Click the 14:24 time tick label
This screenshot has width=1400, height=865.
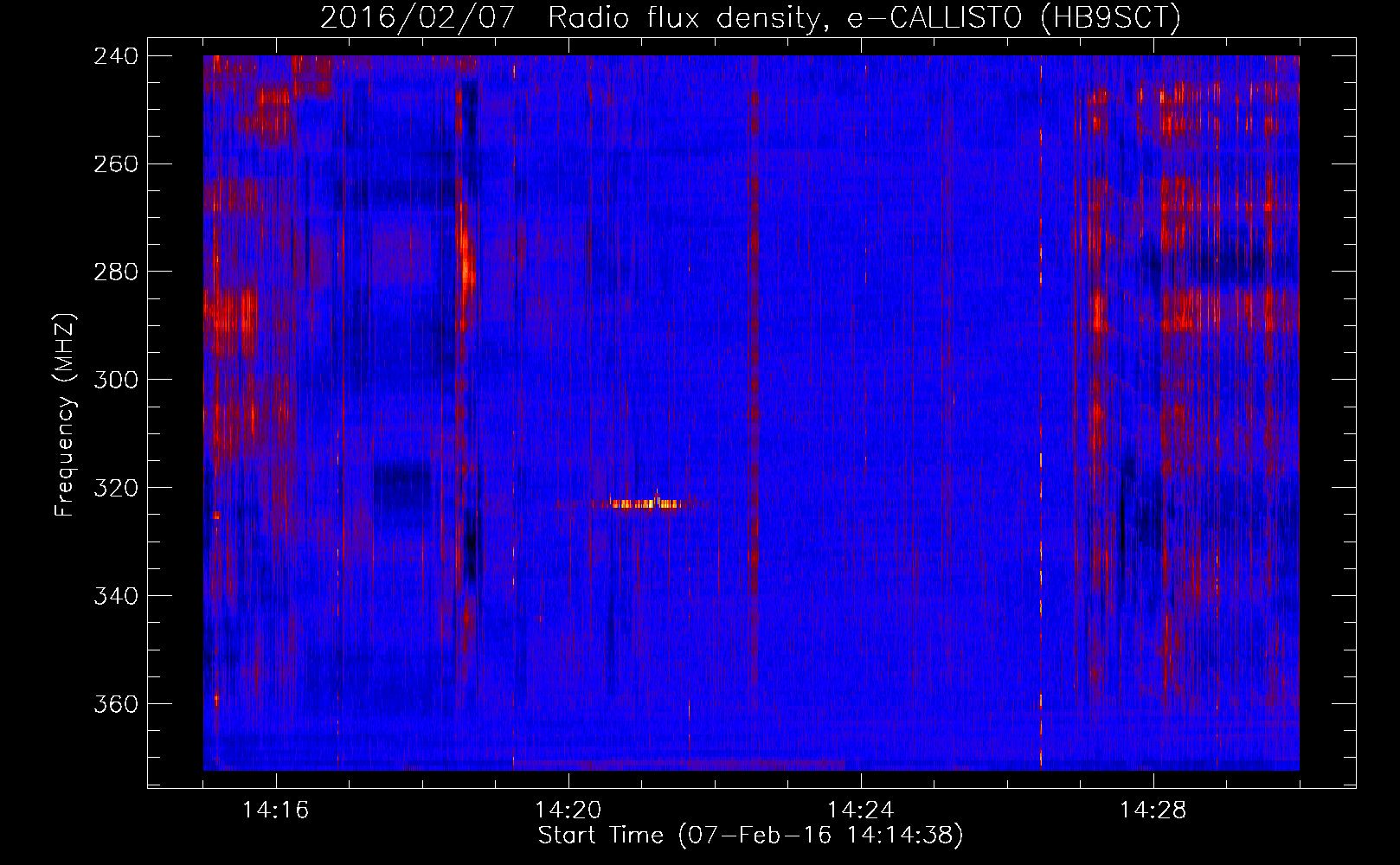tap(861, 811)
